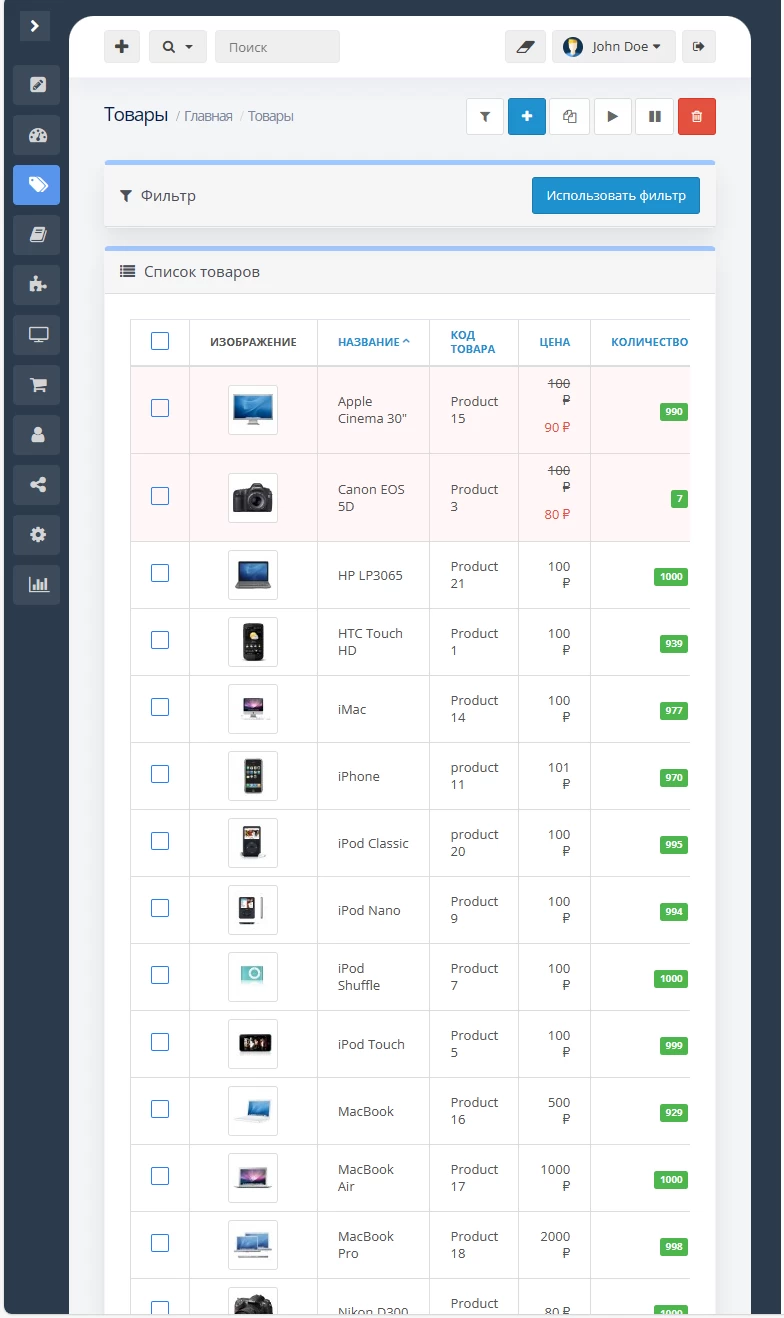Check the HTC Touch HD row checkbox
Image resolution: width=784 pixels, height=1318 pixels.
[x=160, y=640]
